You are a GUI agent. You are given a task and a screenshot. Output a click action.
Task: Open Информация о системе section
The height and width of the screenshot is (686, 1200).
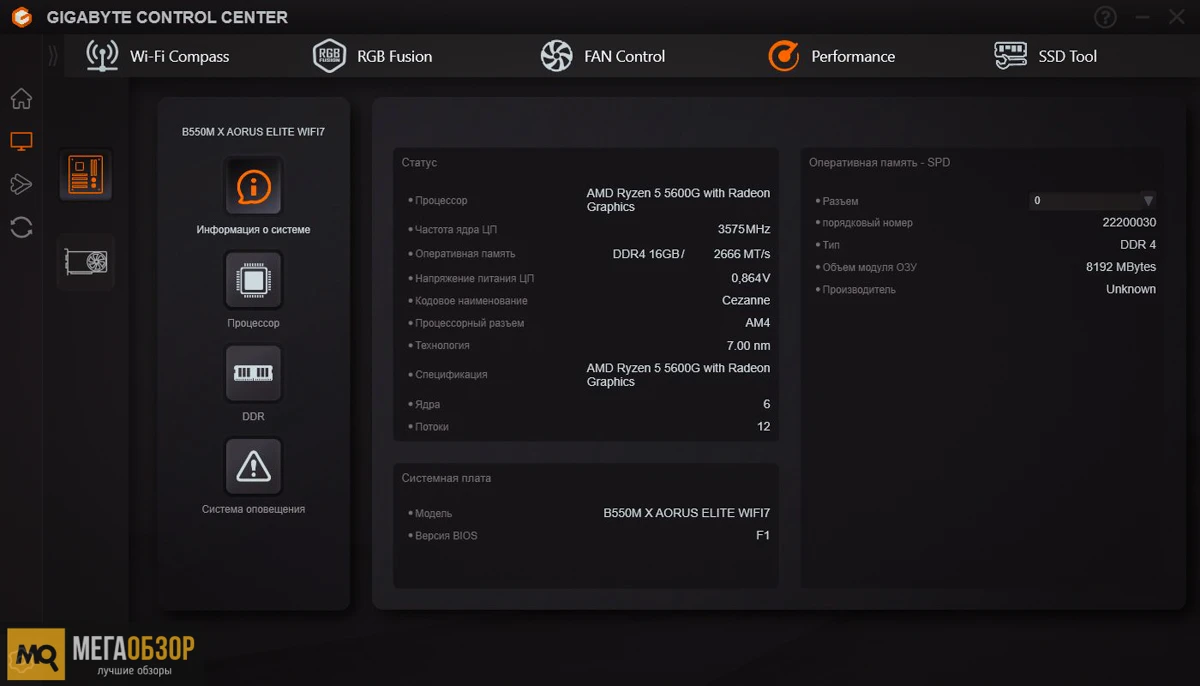click(x=253, y=196)
